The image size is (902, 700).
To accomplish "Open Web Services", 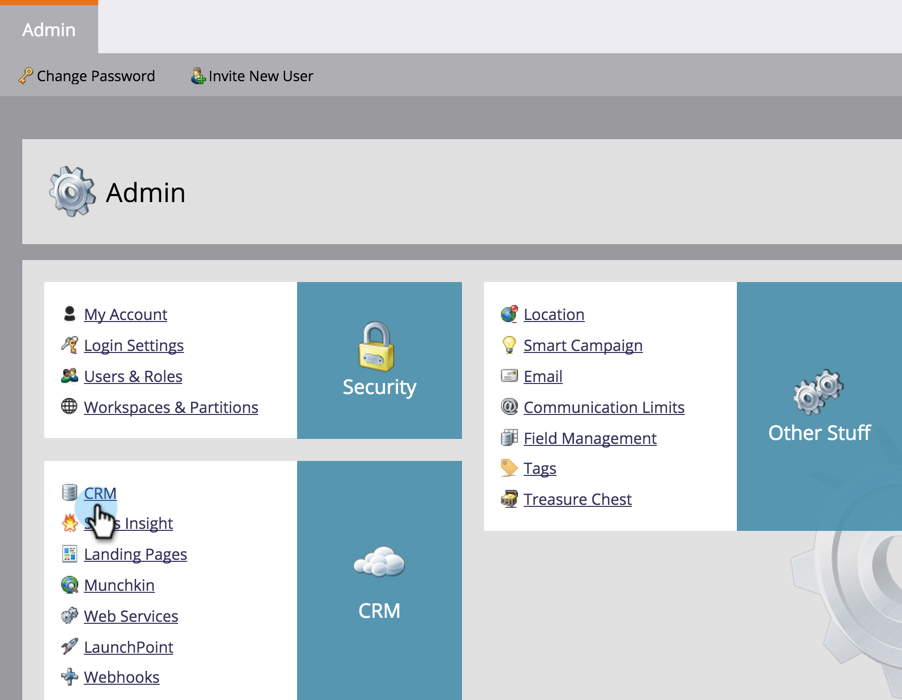I will pyautogui.click(x=131, y=616).
